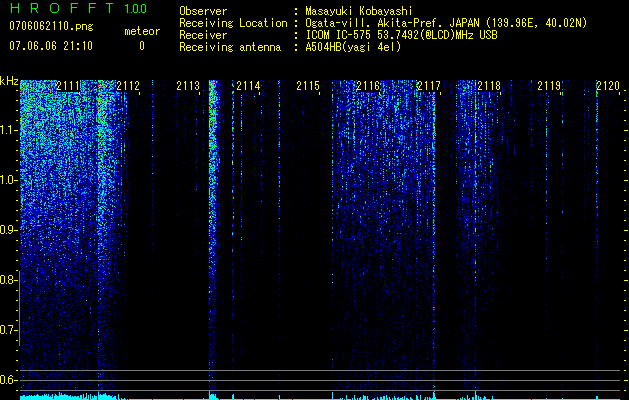Viewport: 629px width, 400px height.
Task: Click the 2120 time marker
Action: pyautogui.click(x=608, y=86)
